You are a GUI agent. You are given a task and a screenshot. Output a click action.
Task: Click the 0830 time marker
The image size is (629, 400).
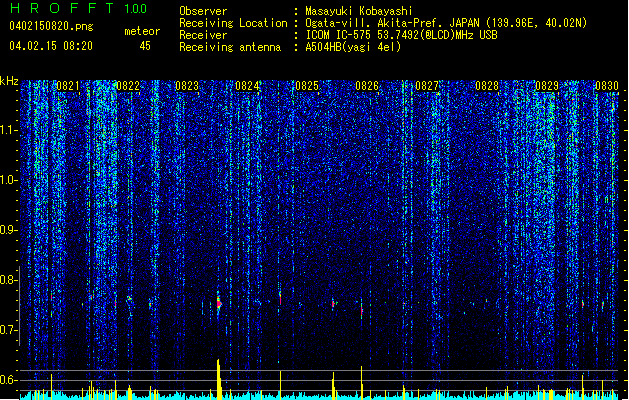[x=607, y=86]
